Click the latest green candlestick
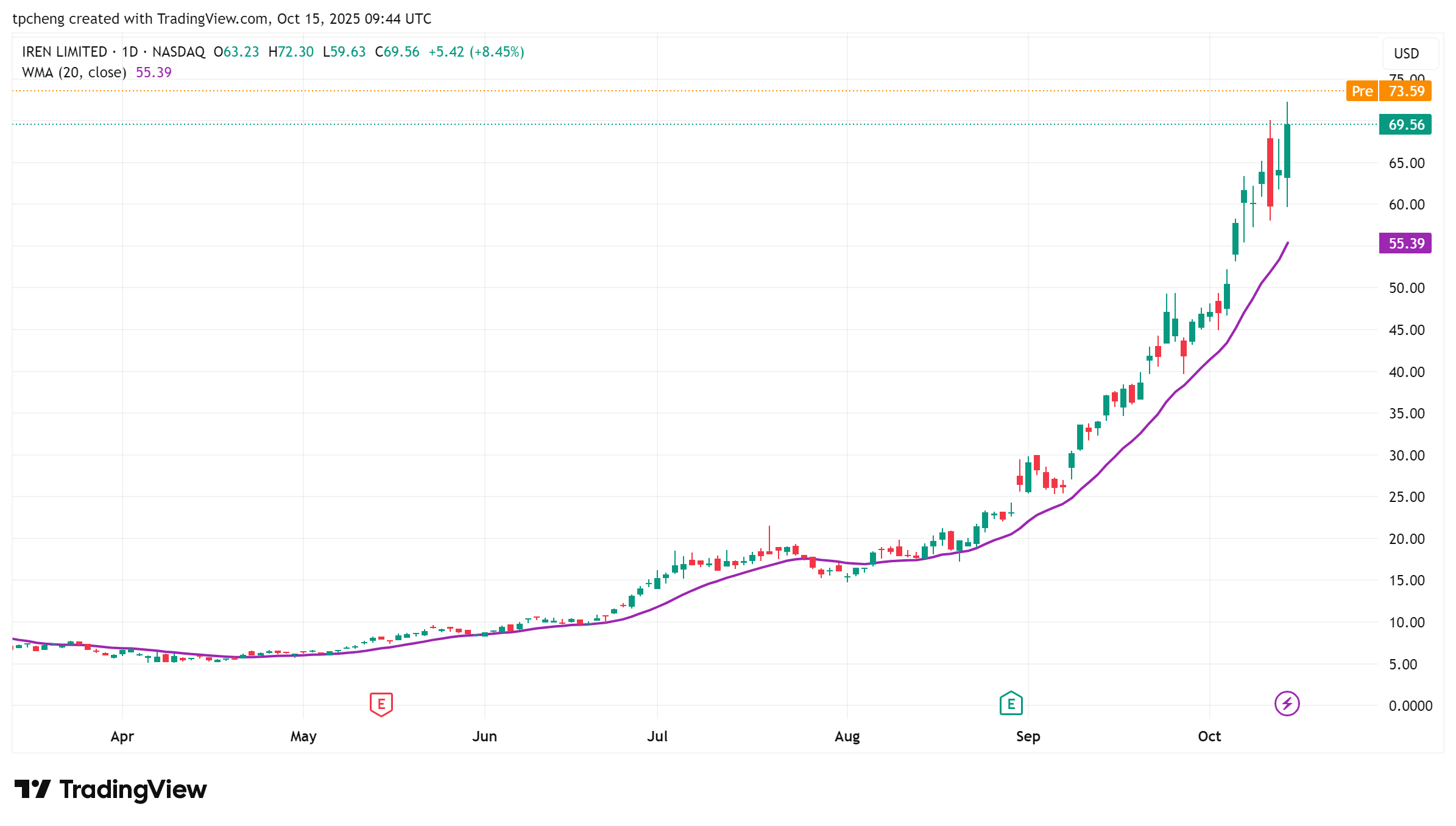1456x826 pixels. point(1287,151)
